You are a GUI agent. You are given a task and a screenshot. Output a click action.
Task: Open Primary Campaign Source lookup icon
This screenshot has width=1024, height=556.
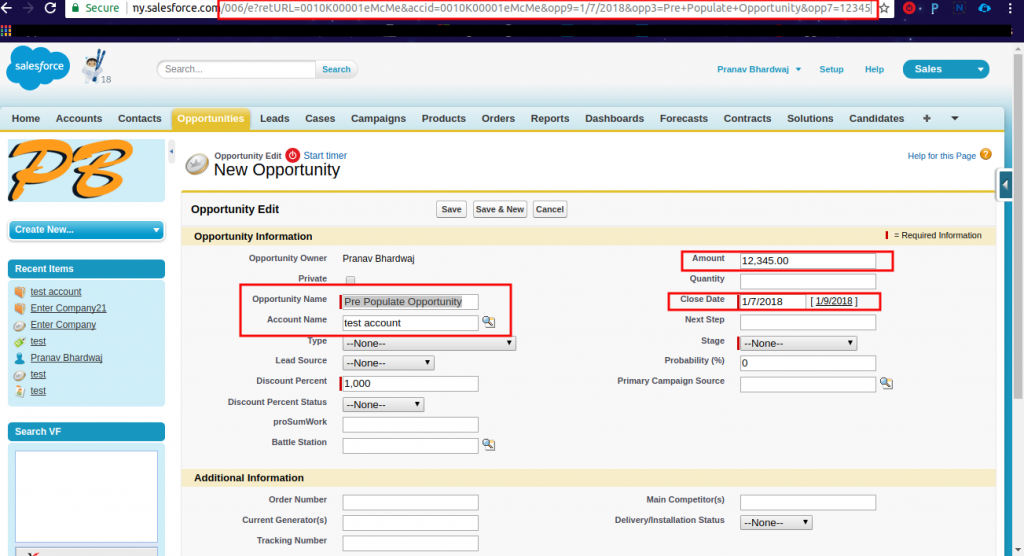coord(886,384)
